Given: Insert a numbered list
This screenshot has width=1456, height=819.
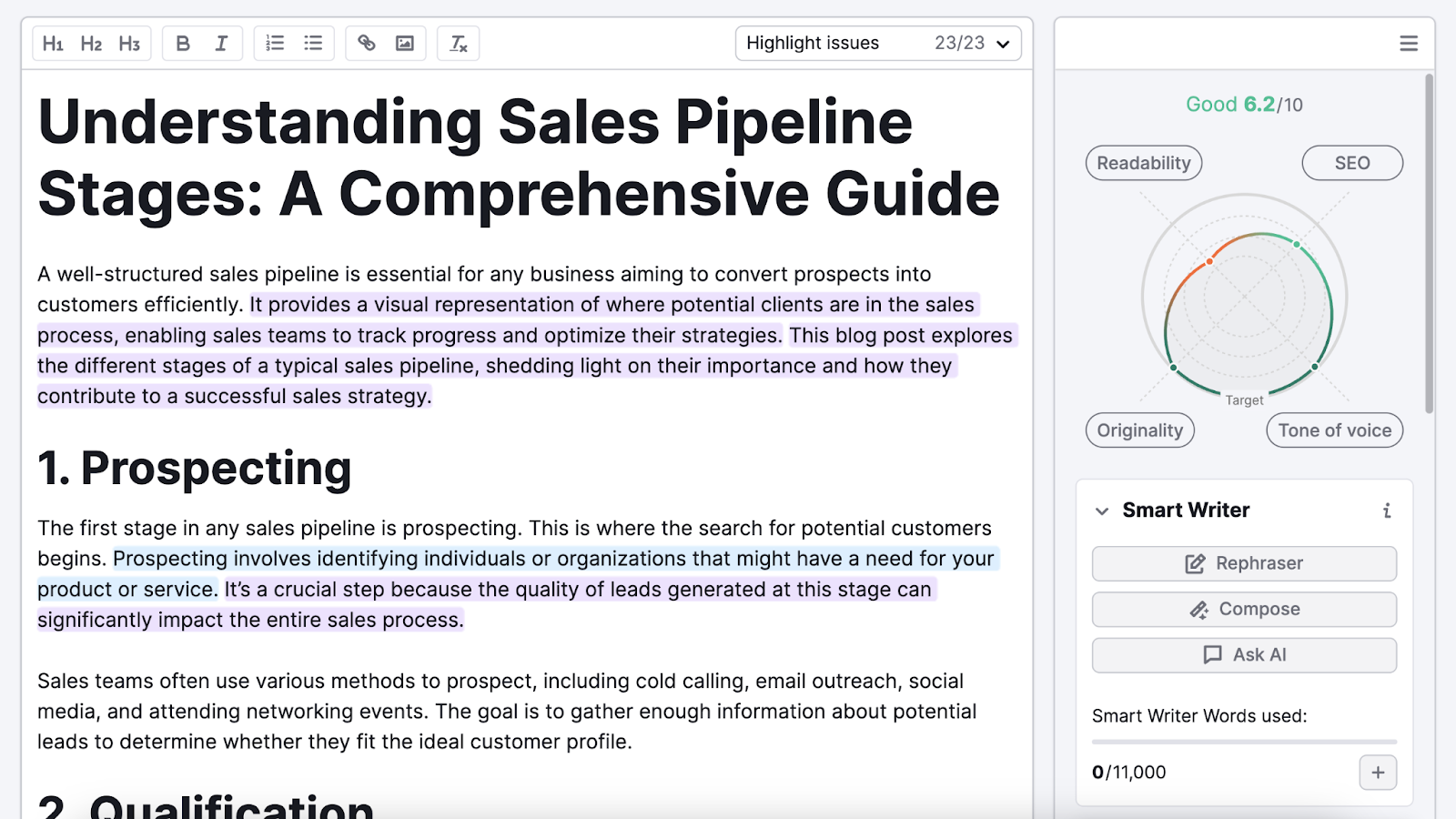Looking at the screenshot, I should point(274,43).
